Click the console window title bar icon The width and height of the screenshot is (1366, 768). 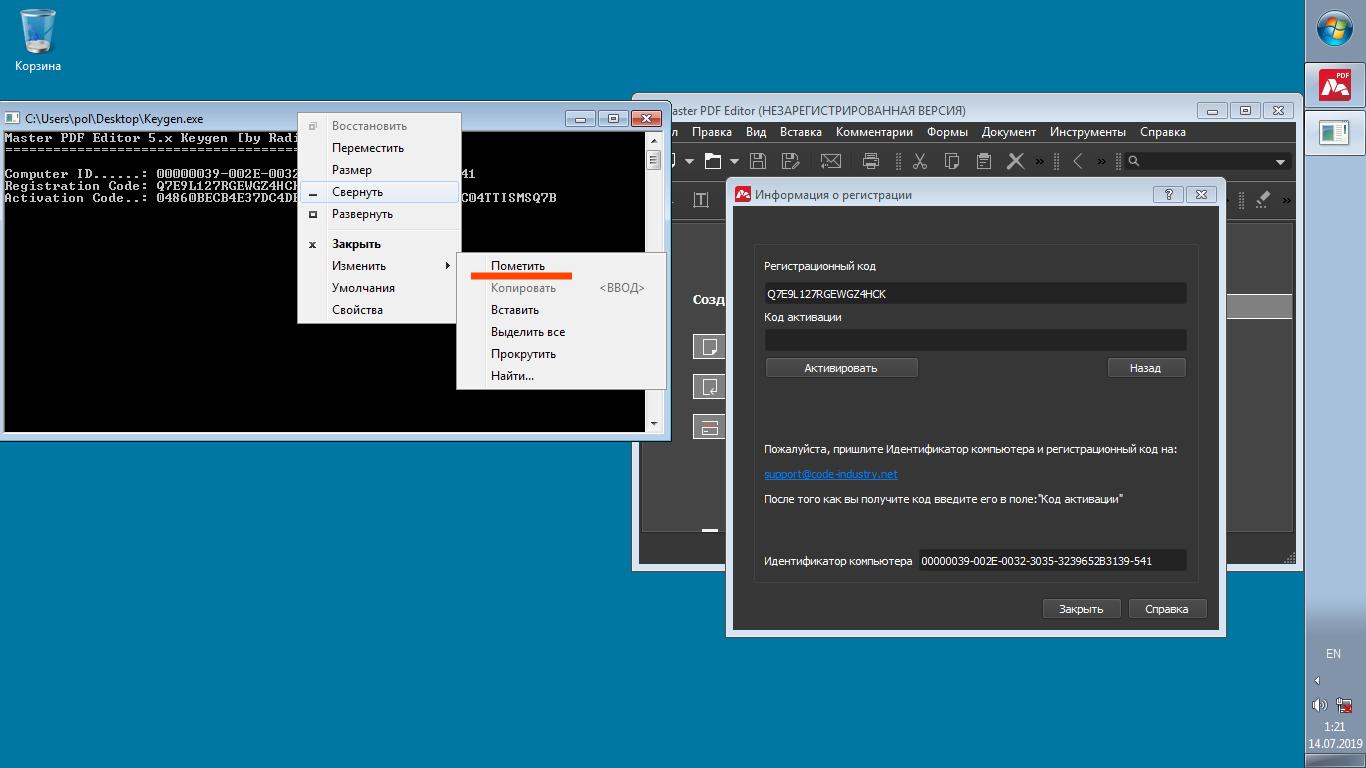click(x=13, y=118)
